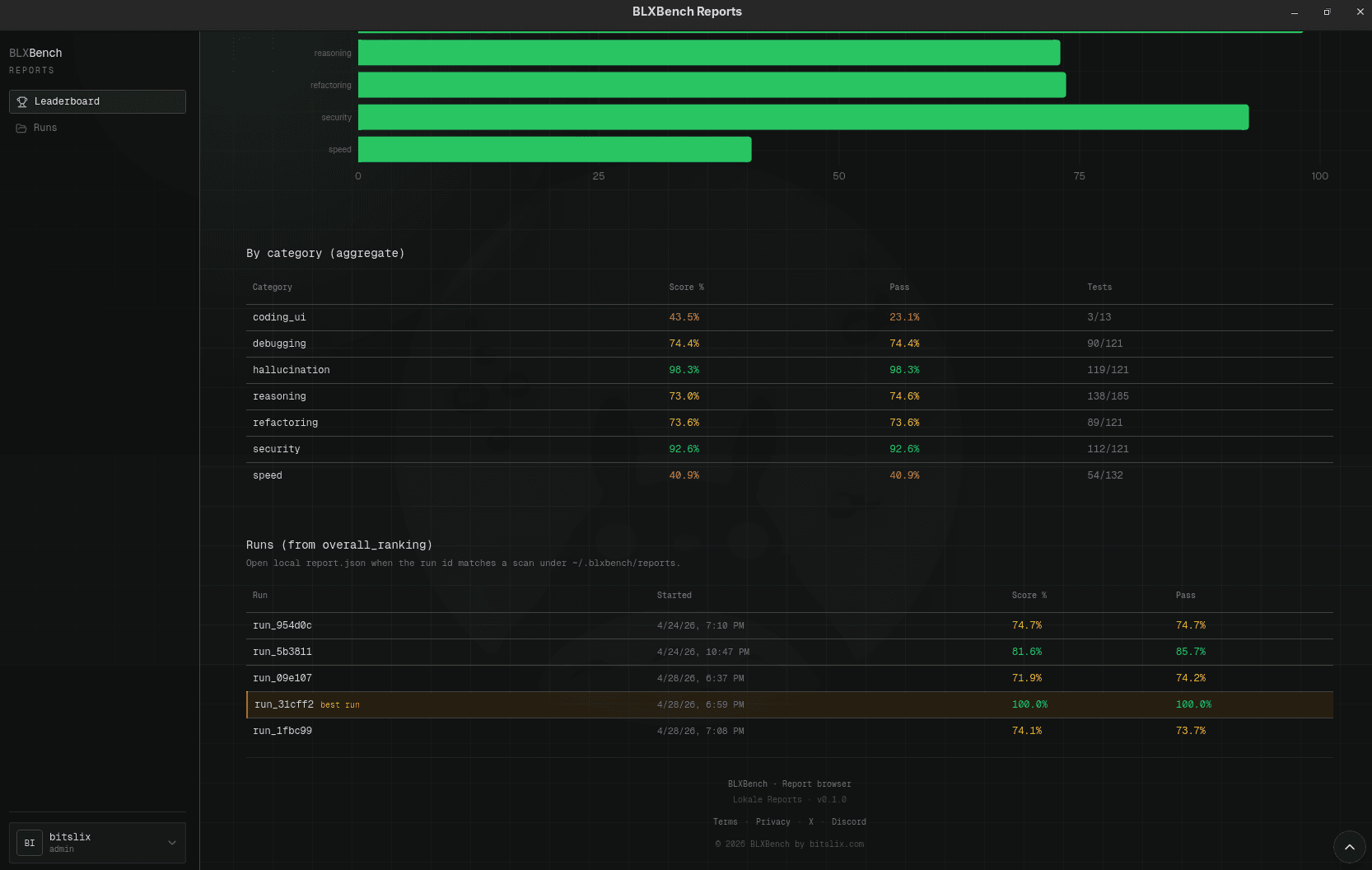This screenshot has width=1372, height=870.
Task: Click the 4/28/26, 7:08 PM start time
Action: tap(701, 731)
